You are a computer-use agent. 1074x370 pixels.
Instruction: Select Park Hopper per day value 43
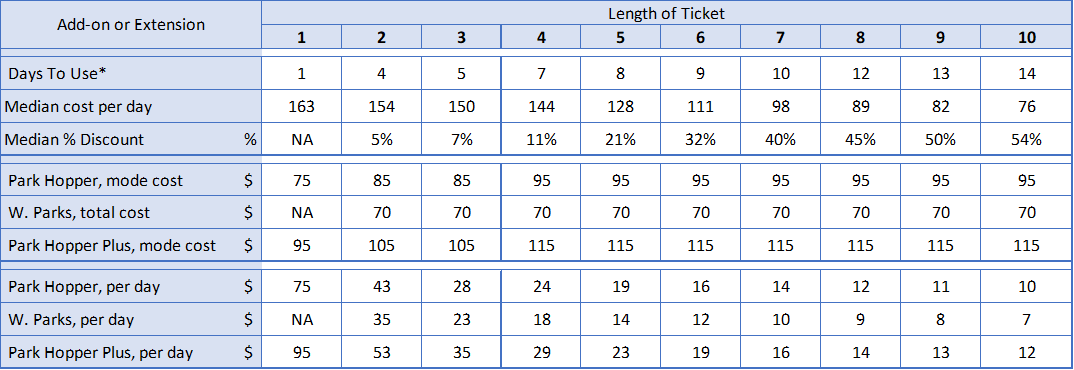[x=382, y=286]
